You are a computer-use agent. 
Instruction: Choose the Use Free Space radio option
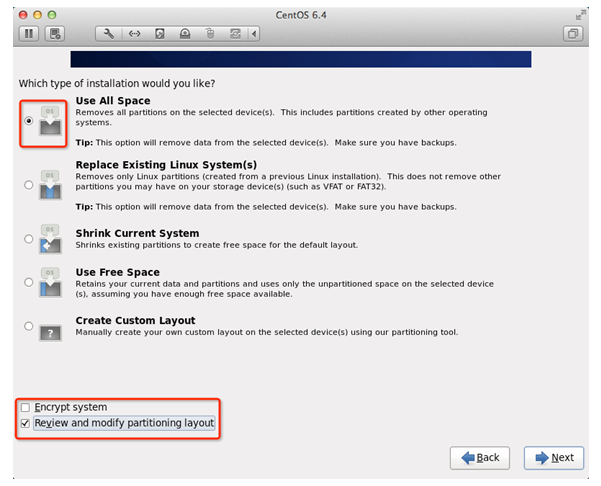tap(29, 282)
